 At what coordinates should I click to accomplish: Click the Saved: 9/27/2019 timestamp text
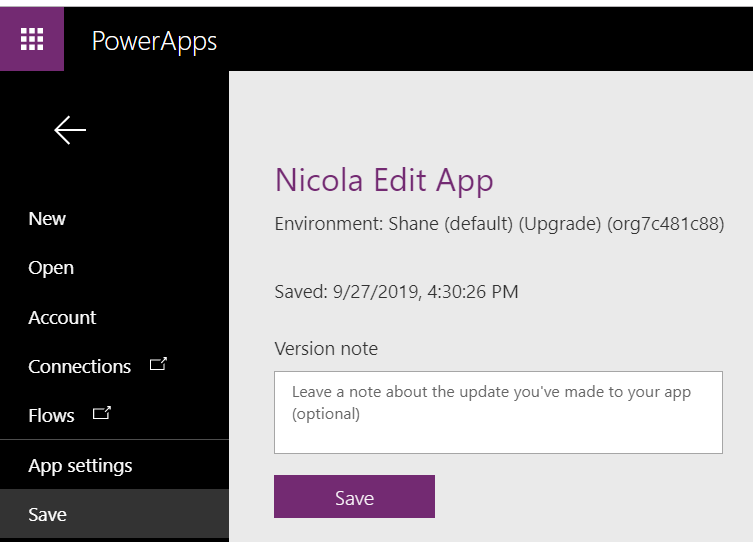click(396, 292)
